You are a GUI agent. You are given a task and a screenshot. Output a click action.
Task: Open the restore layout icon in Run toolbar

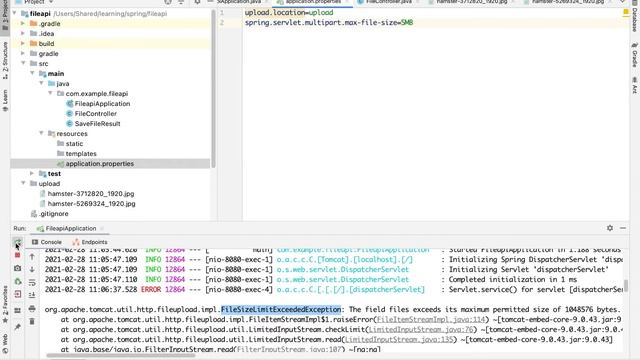[x=17, y=310]
